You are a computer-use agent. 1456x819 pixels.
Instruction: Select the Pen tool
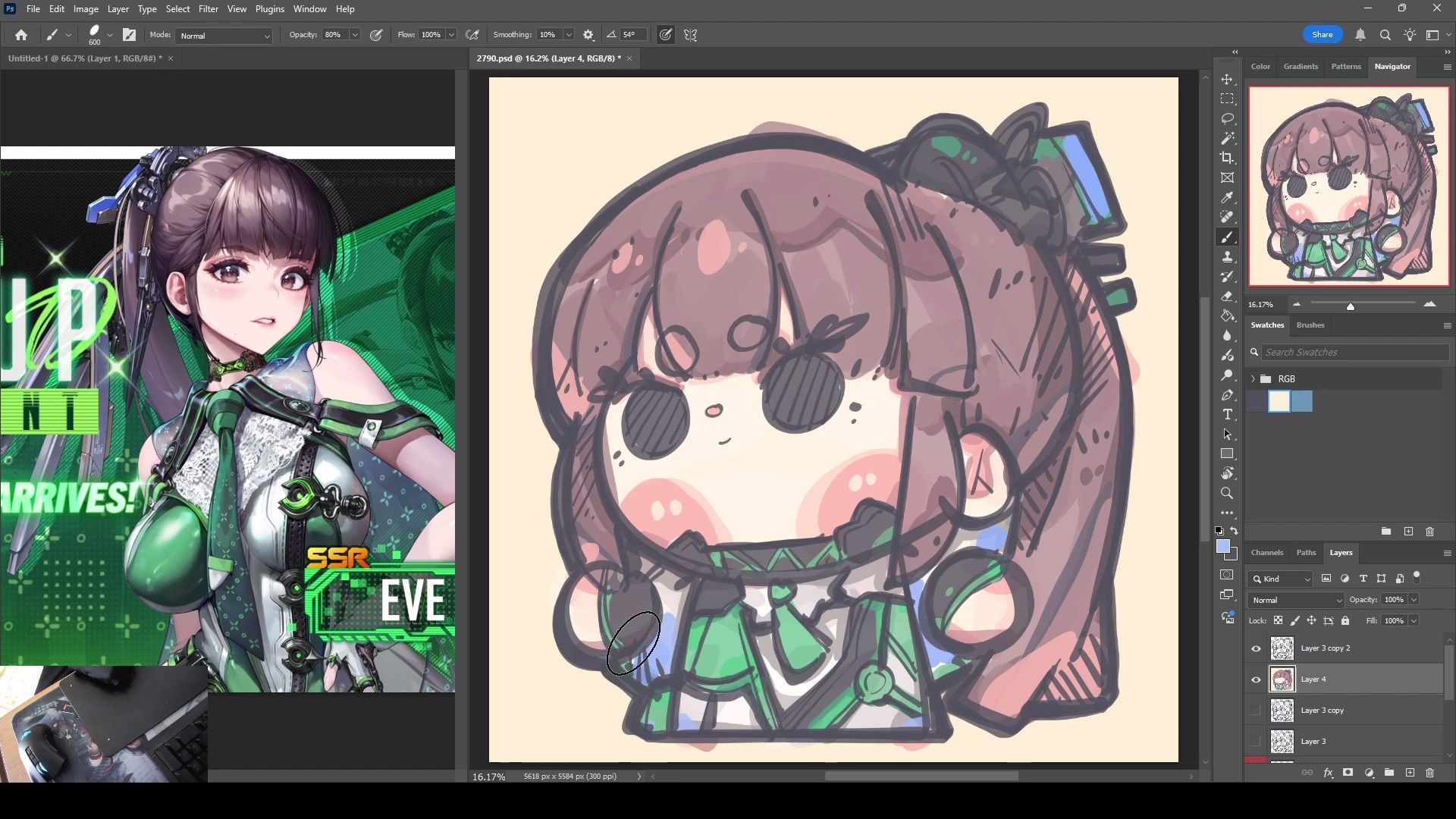click(x=1227, y=395)
